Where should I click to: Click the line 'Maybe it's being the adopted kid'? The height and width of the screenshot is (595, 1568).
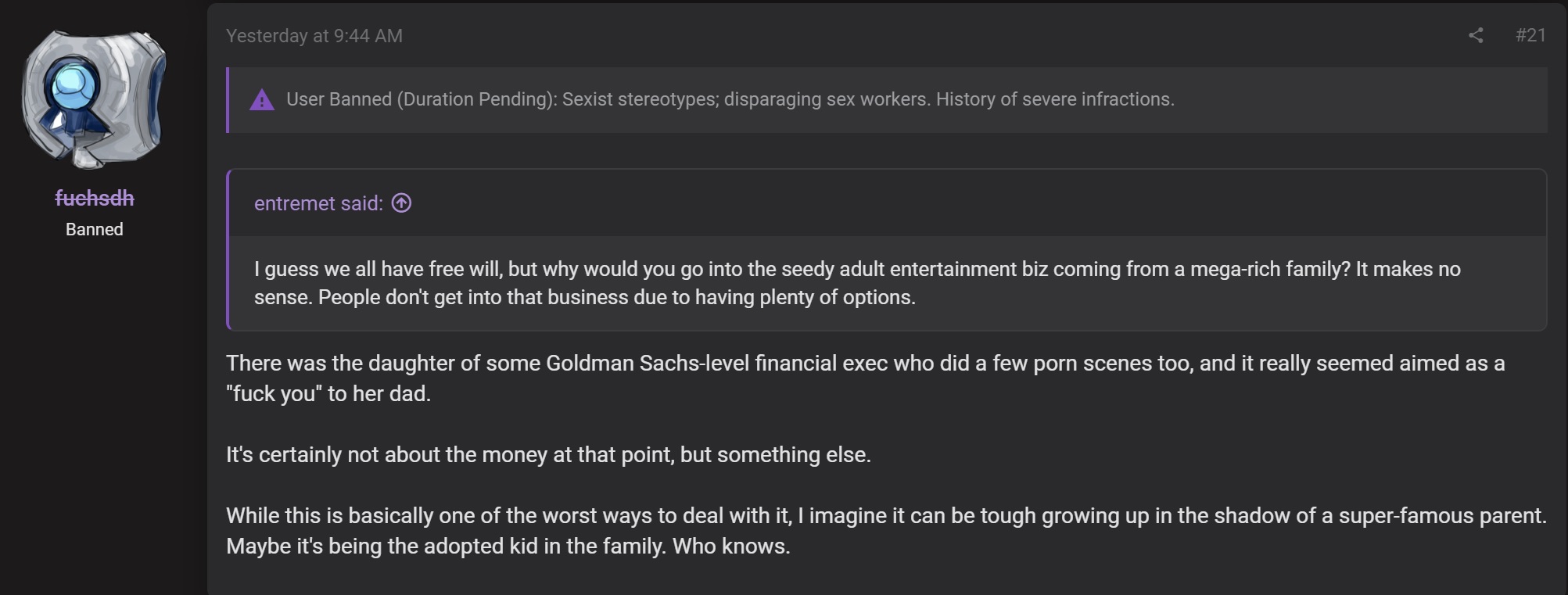pos(508,546)
